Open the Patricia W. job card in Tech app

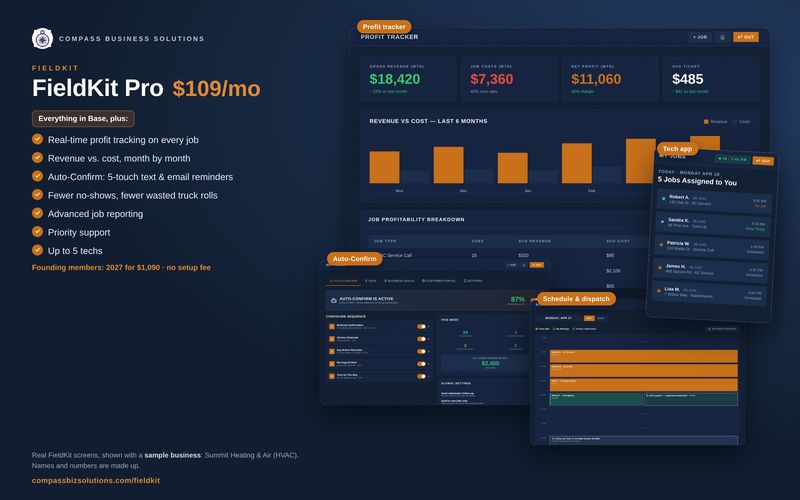tap(711, 247)
